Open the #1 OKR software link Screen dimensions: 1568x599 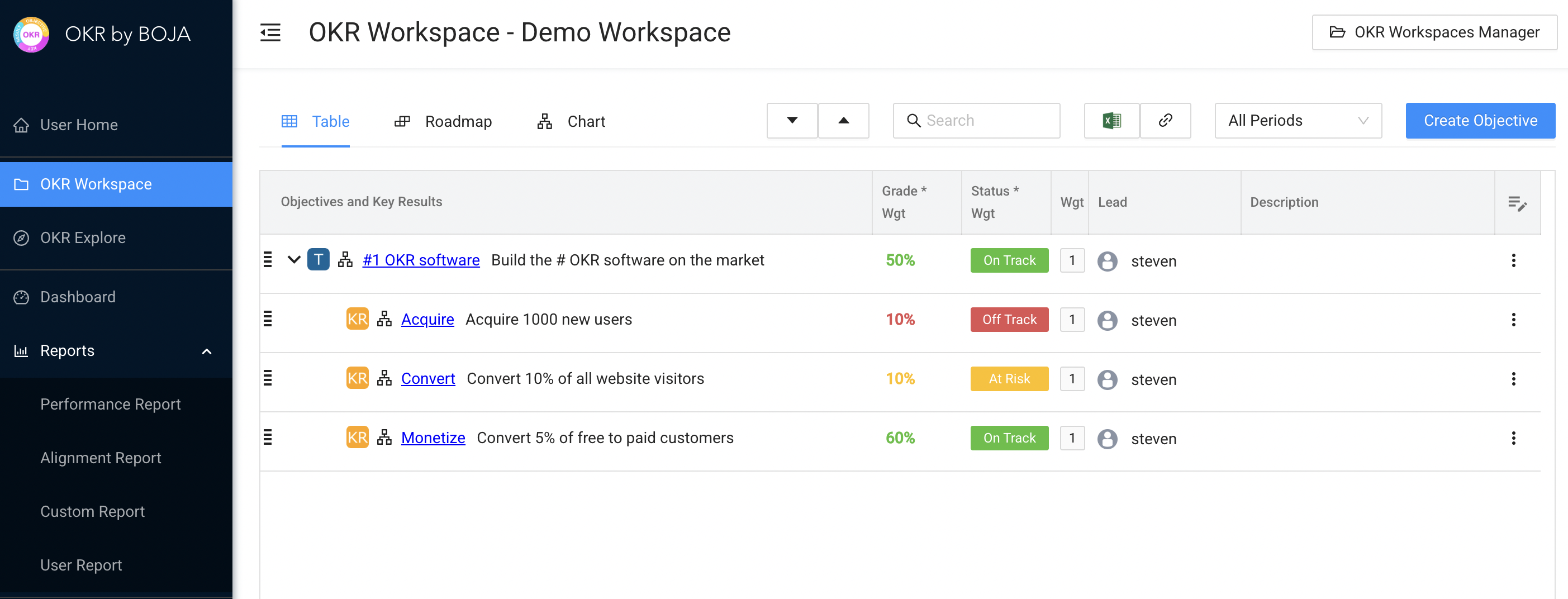pos(421,260)
